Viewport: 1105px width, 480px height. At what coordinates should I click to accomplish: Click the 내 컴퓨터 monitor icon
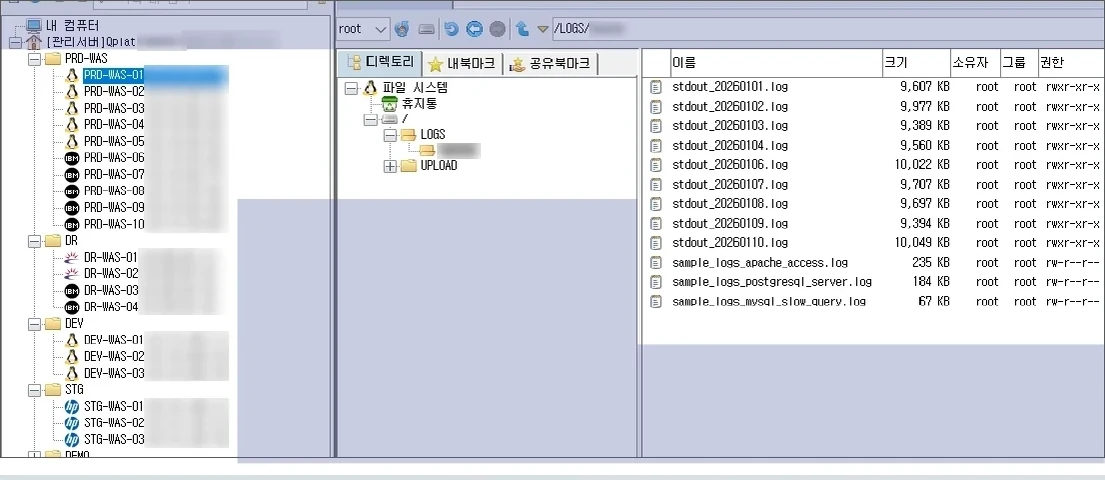(x=34, y=25)
